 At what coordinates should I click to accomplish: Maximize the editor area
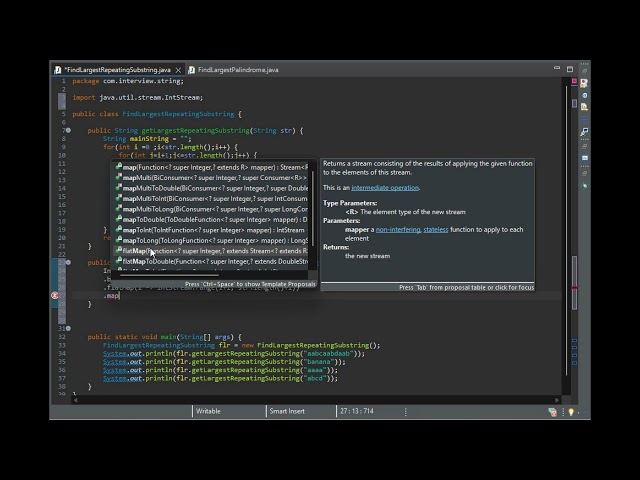click(x=570, y=69)
